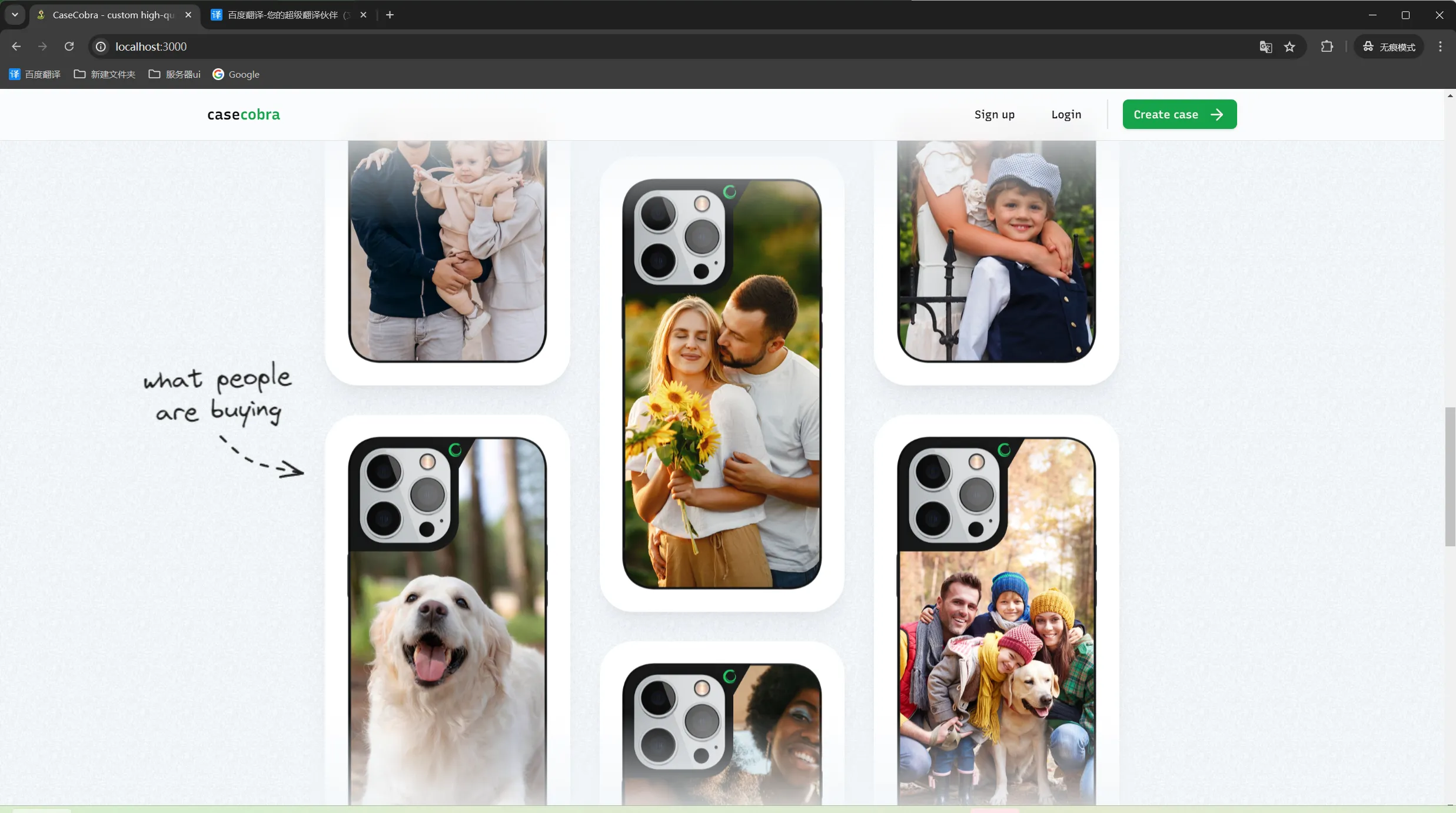Close the CaseCobra tab
This screenshot has height=813, width=1456.
(x=188, y=15)
